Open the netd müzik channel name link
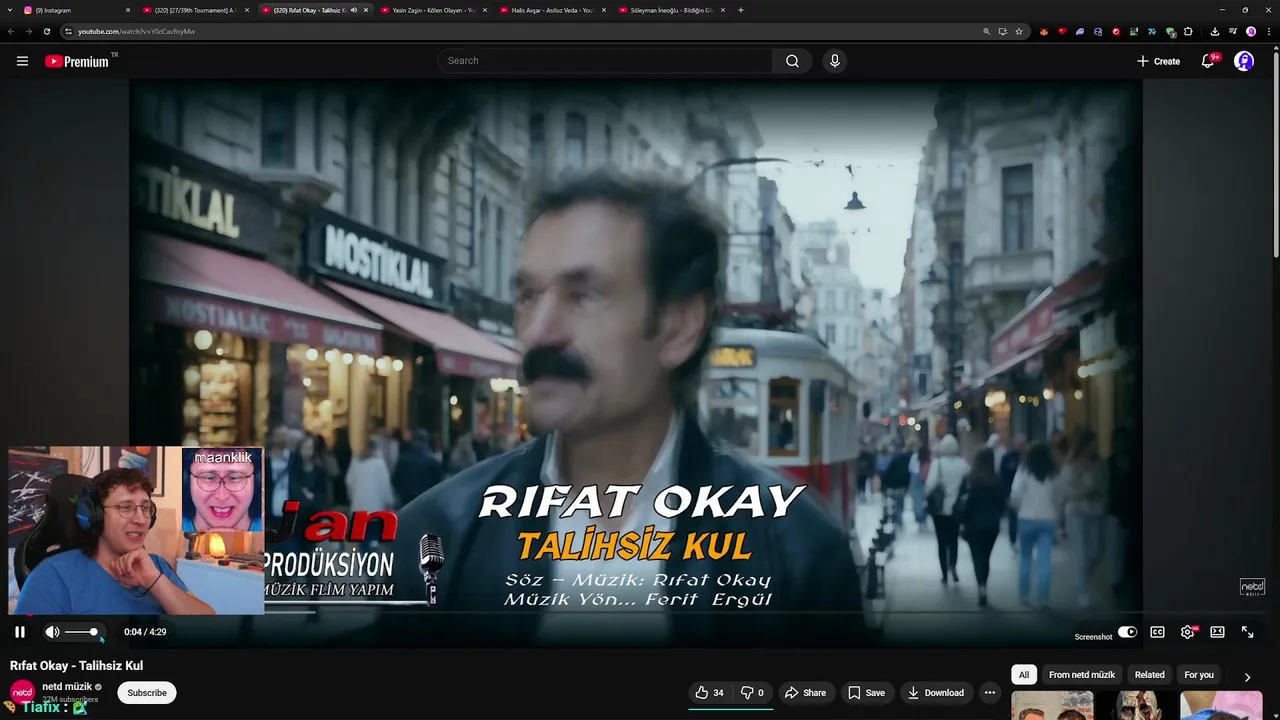The width and height of the screenshot is (1280, 720). [x=67, y=687]
